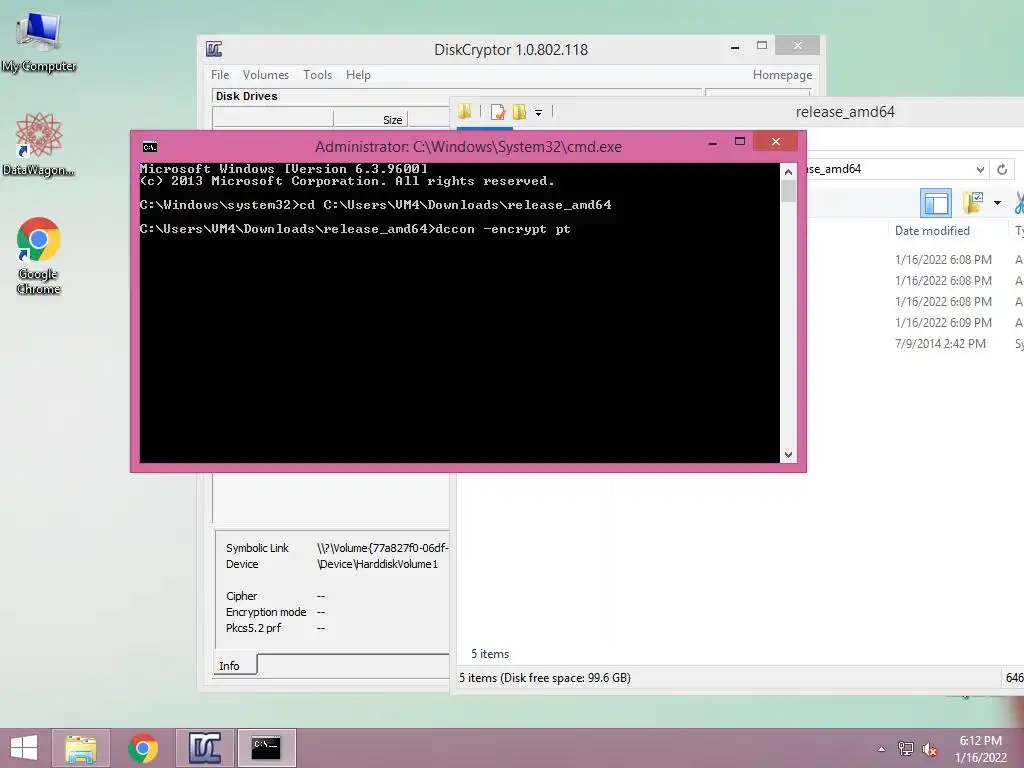Expand the Explorer address bar history dropdown

(980, 169)
